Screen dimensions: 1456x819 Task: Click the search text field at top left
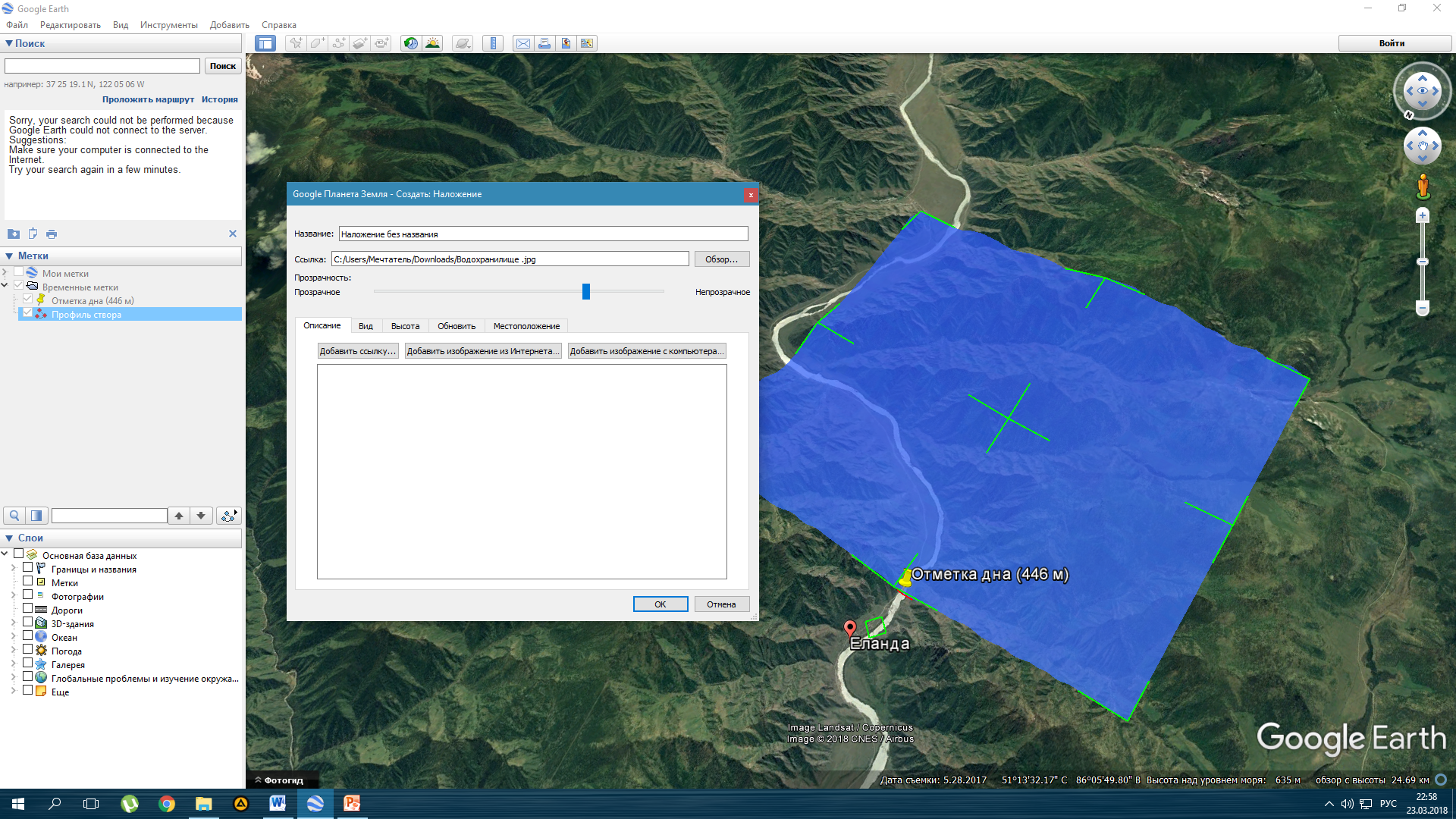[102, 66]
